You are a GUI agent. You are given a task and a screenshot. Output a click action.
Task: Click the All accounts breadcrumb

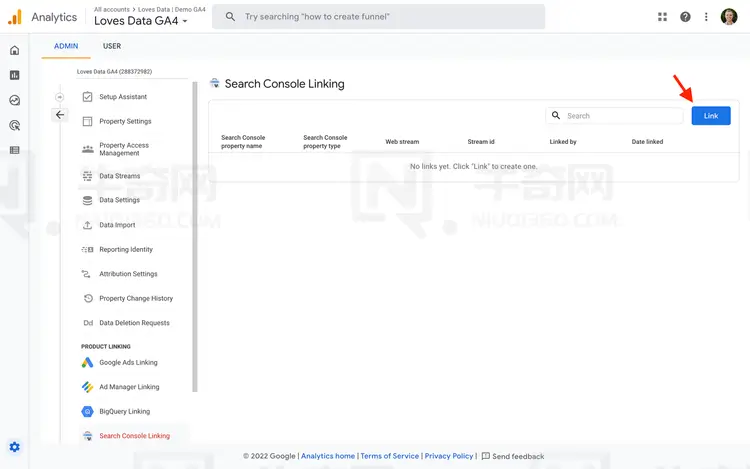111,9
